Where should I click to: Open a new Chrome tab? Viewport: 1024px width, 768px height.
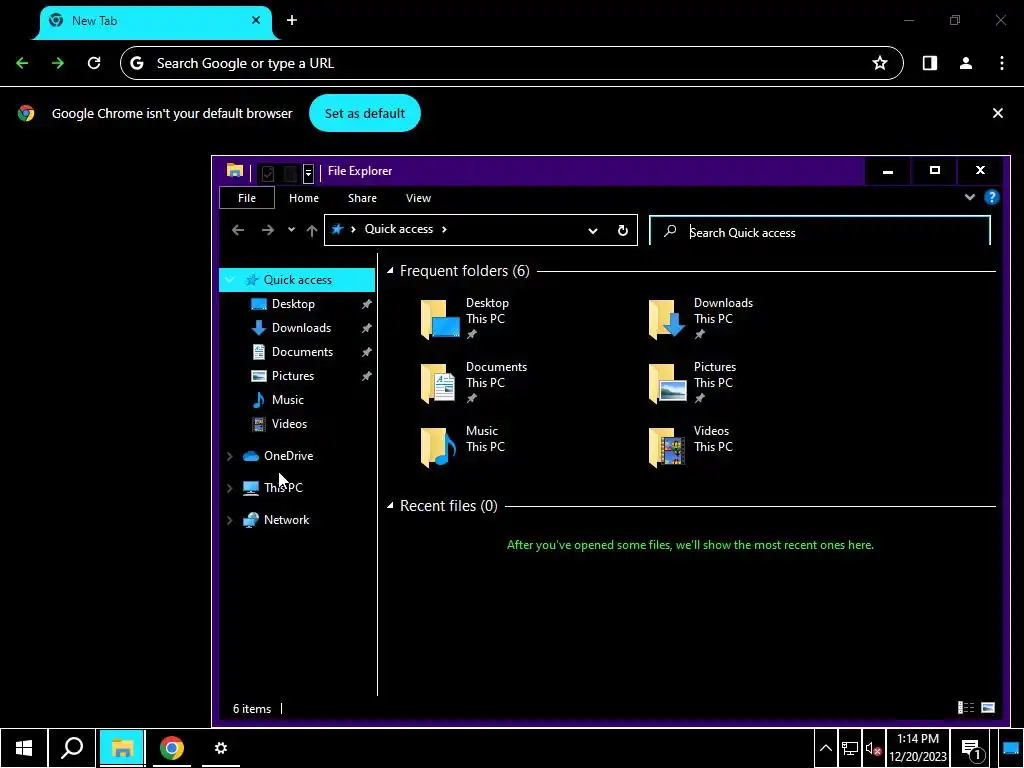(291, 21)
